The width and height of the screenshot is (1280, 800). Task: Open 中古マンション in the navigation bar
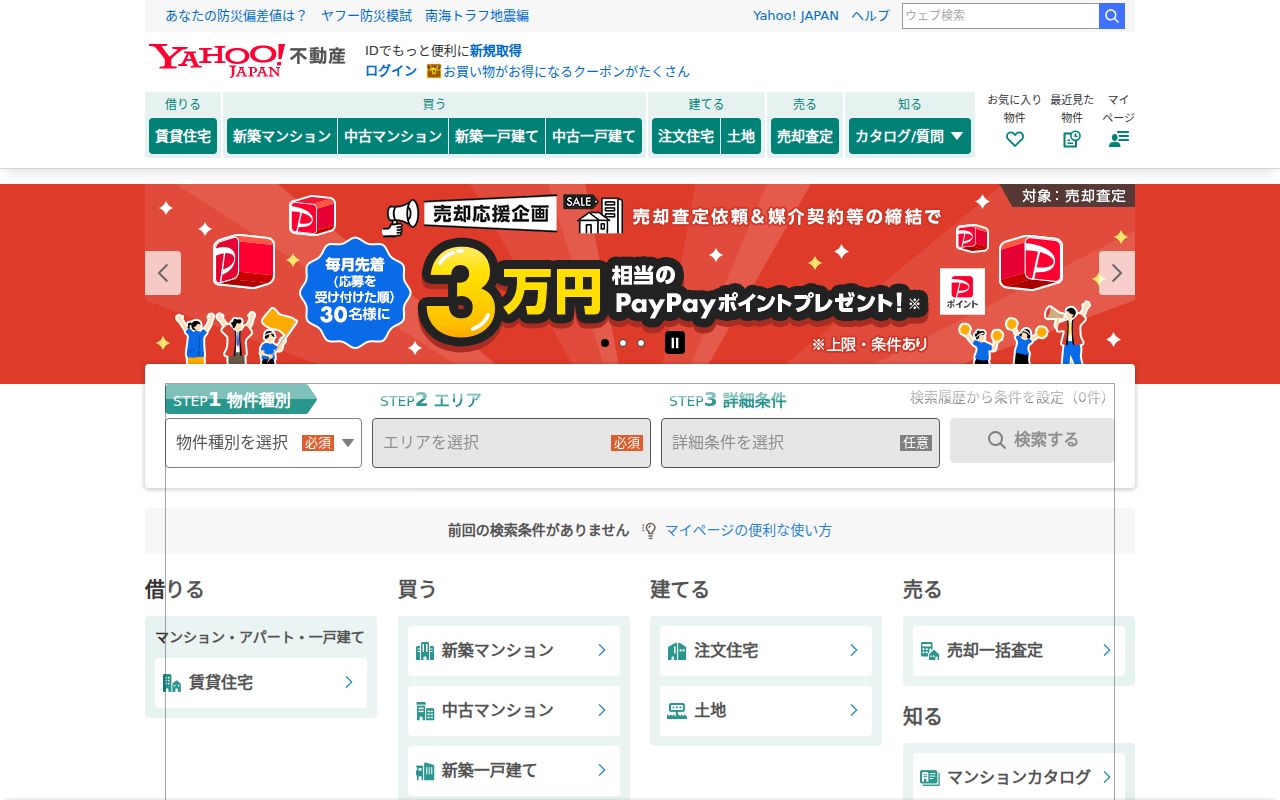click(x=393, y=136)
